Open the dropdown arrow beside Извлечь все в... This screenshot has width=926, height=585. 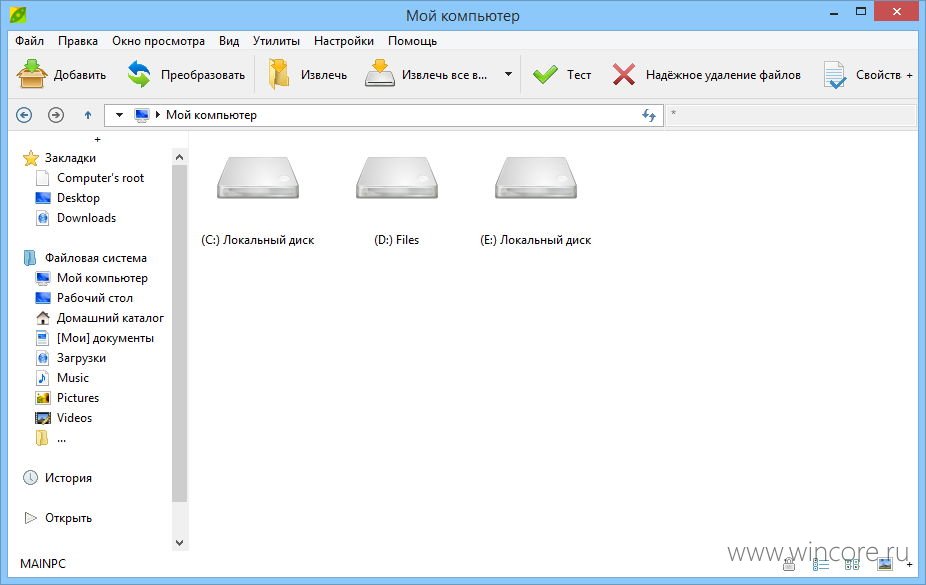[508, 74]
